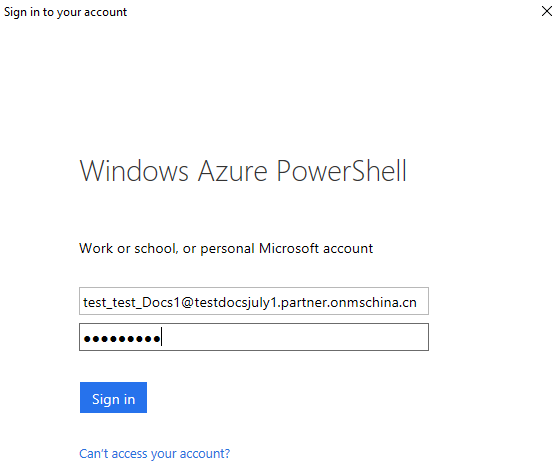The height and width of the screenshot is (471, 559).
Task: Click the Work or school account label
Action: coord(226,249)
